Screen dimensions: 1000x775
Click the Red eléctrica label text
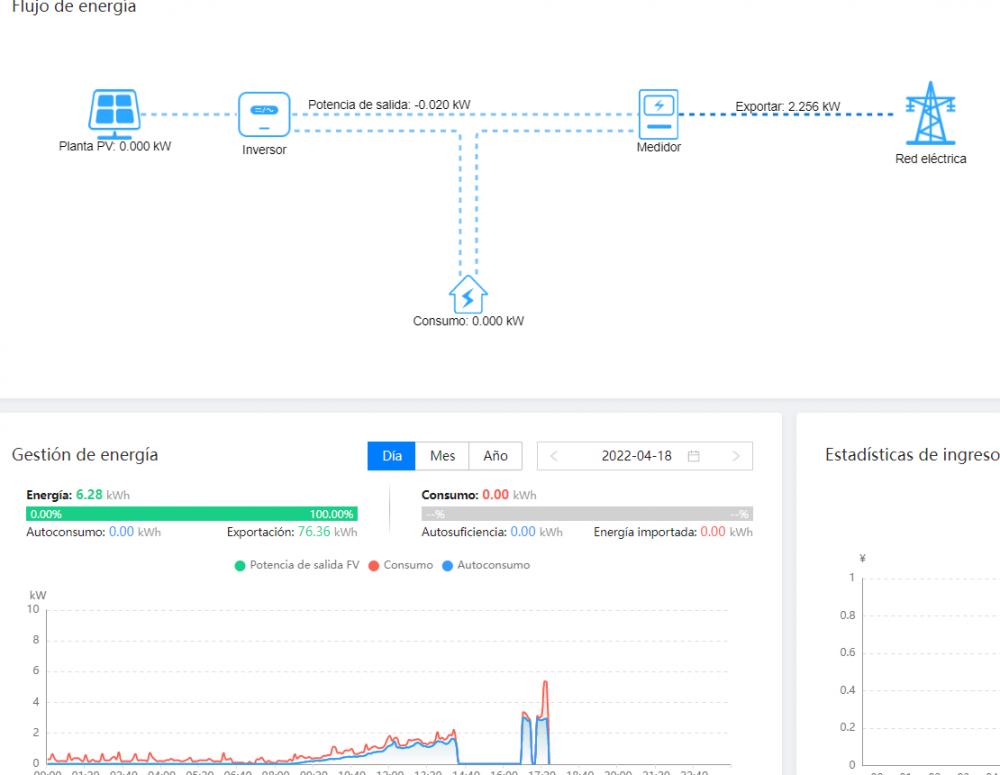click(x=930, y=158)
